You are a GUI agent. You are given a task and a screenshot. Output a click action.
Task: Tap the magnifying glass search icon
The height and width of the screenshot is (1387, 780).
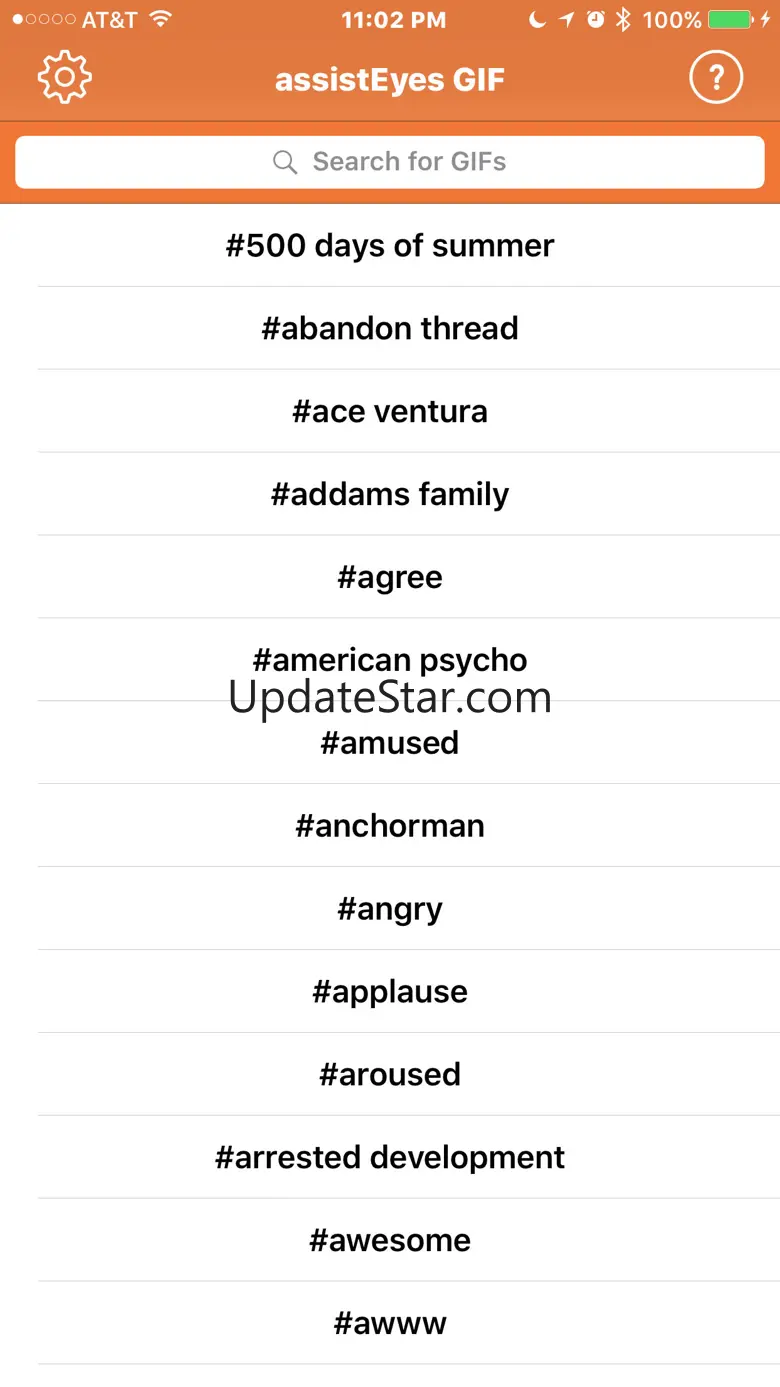point(285,162)
